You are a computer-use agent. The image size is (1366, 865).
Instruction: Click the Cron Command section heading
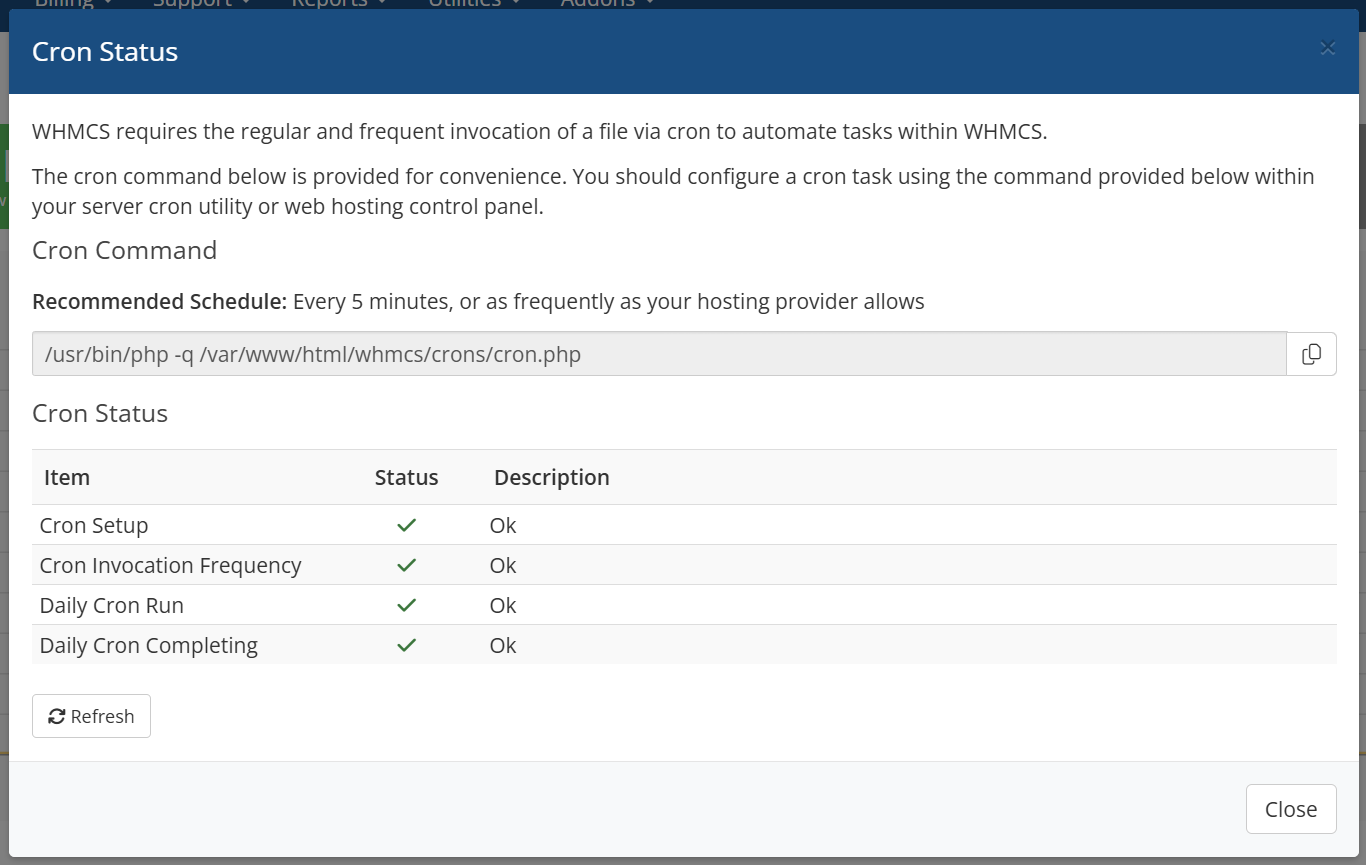click(124, 250)
